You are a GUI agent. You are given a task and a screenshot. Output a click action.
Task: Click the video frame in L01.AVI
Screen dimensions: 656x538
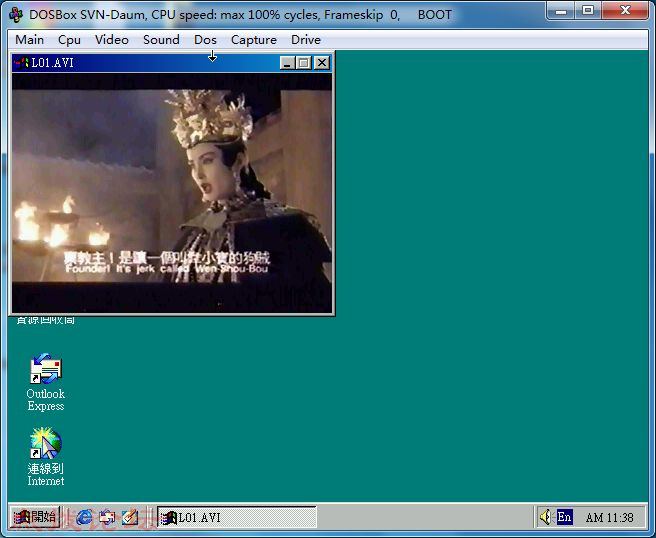[x=172, y=192]
